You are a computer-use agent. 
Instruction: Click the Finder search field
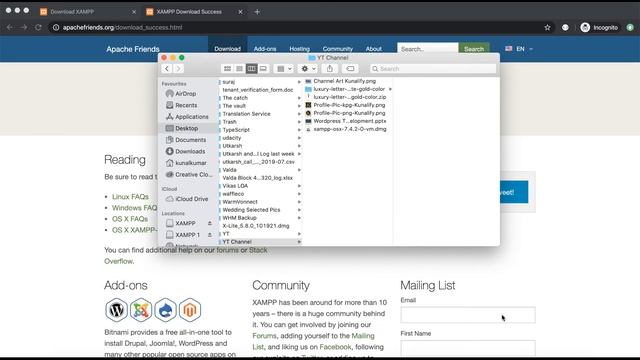433,69
